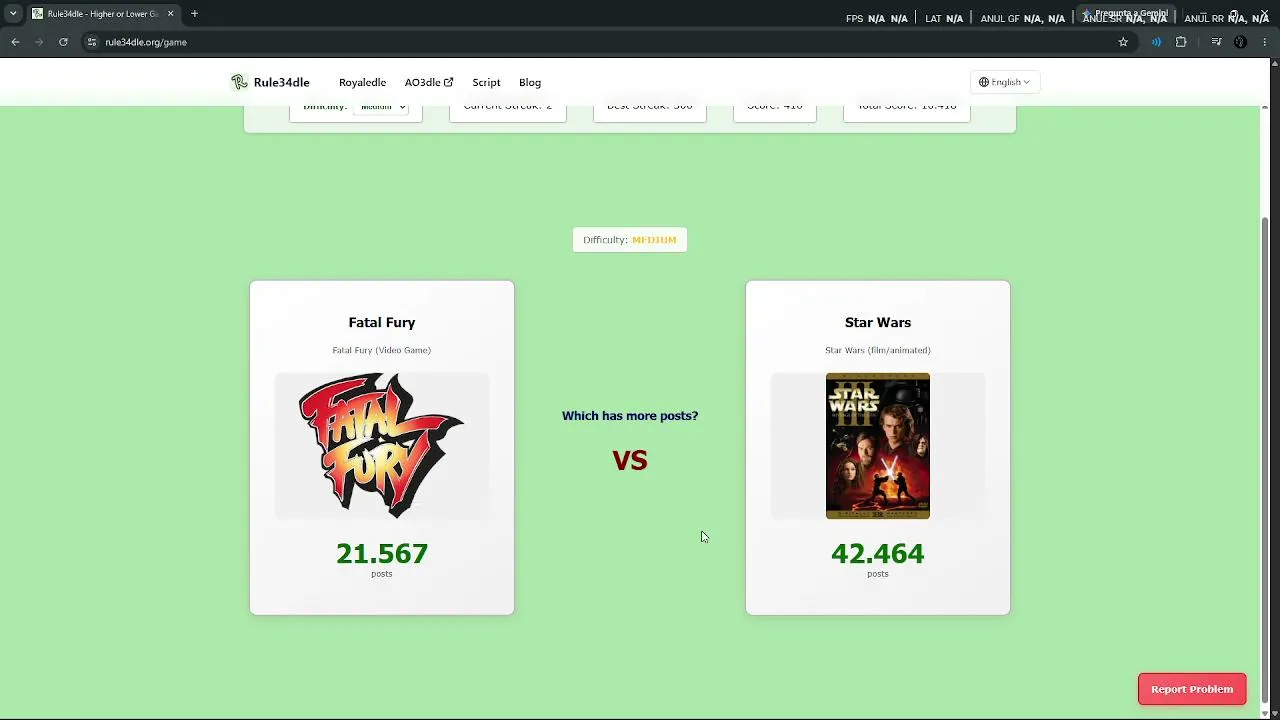The height and width of the screenshot is (720, 1280).
Task: Click the red VS label
Action: coord(630,460)
